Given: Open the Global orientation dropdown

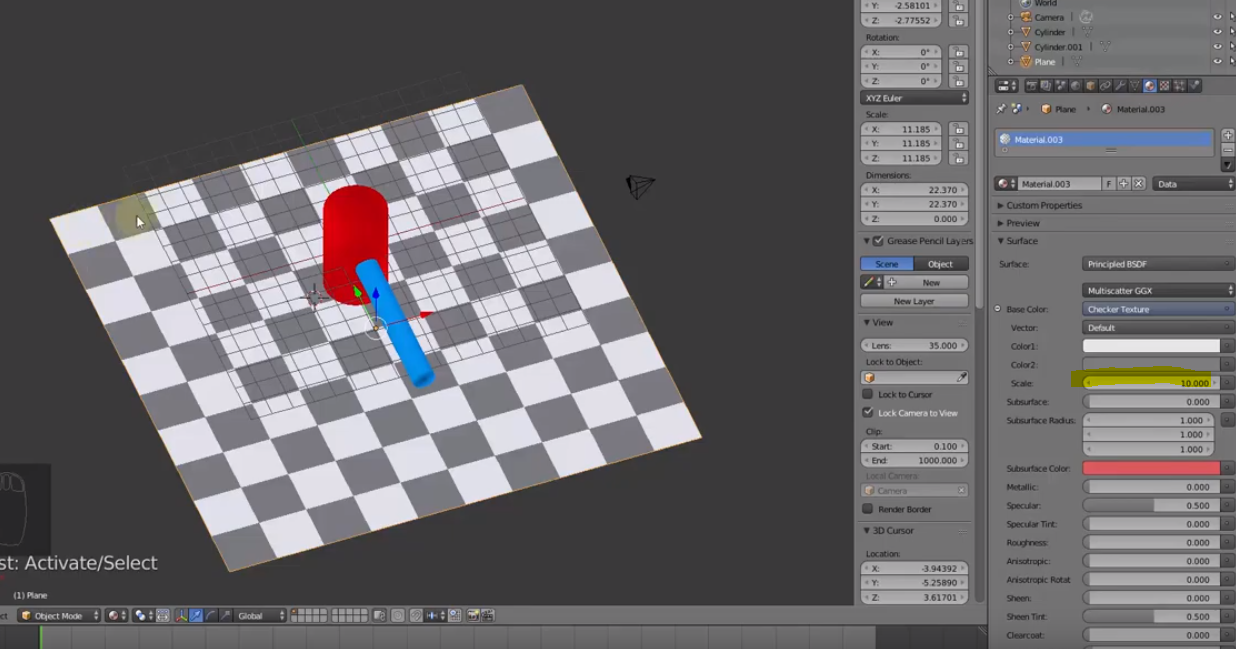Looking at the screenshot, I should click(x=261, y=616).
